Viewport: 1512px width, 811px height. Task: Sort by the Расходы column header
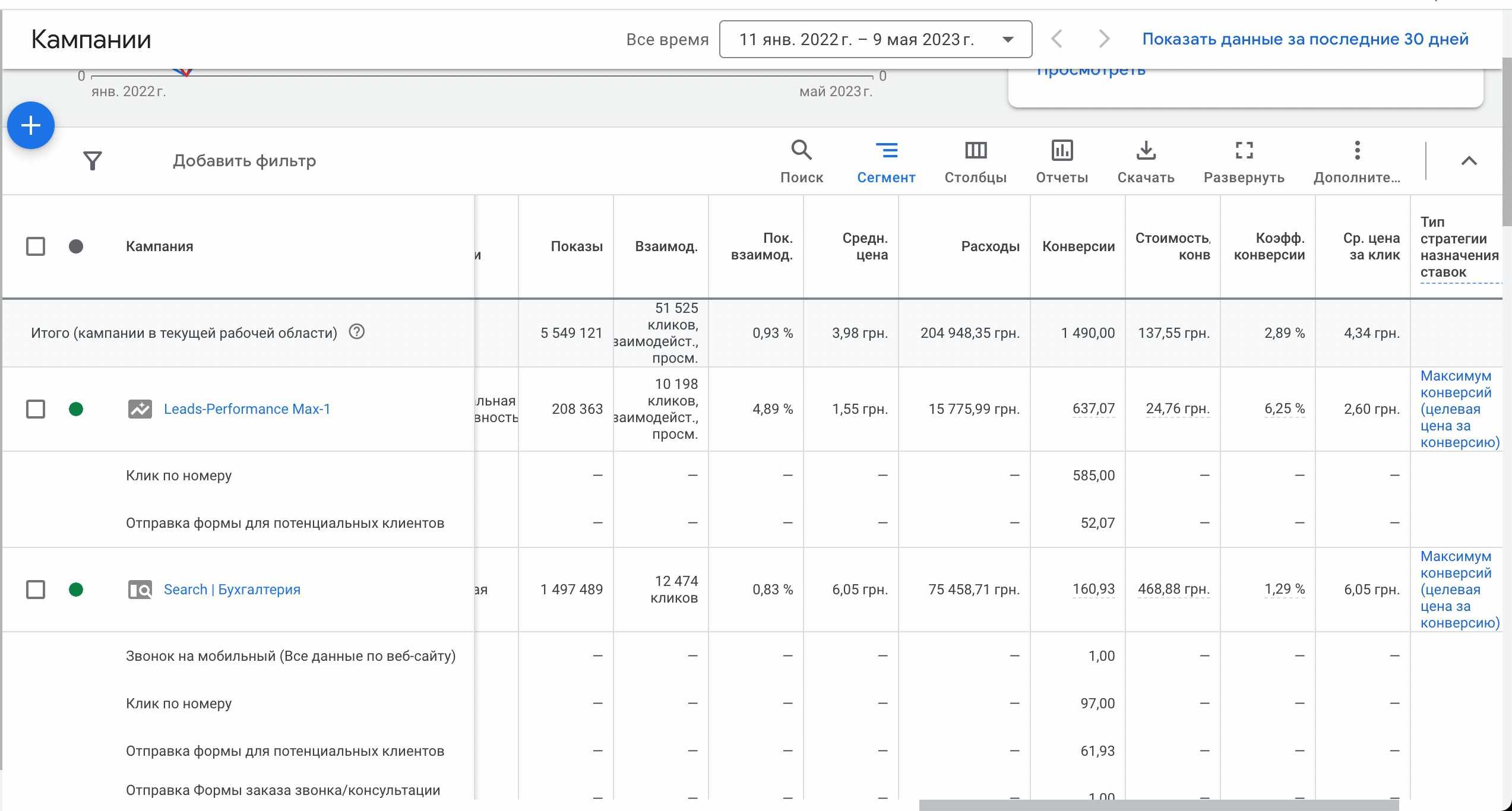click(991, 246)
